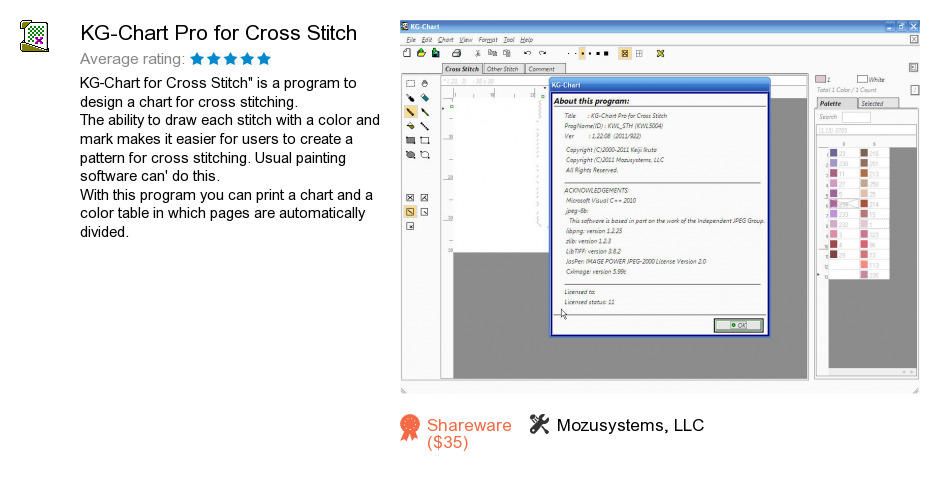Select the rectangular selection tool

coord(411,84)
